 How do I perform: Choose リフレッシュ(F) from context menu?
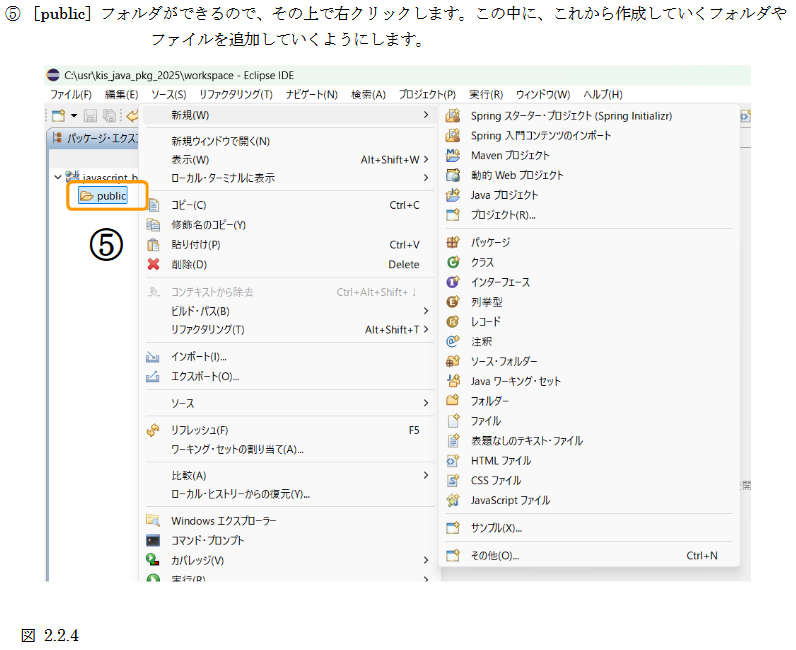point(200,430)
